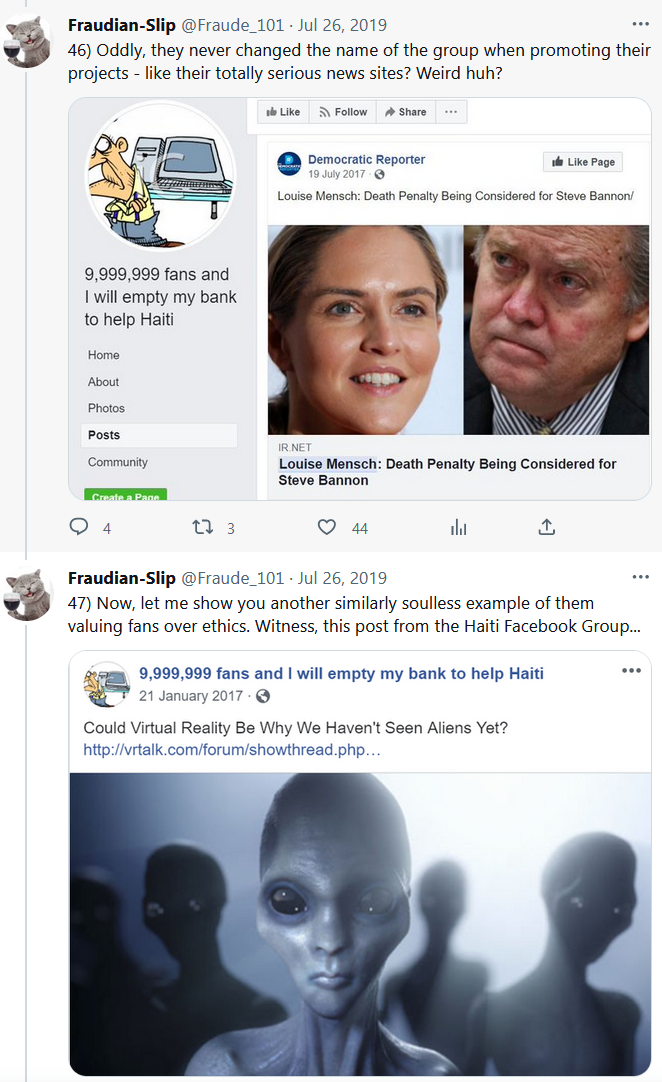This screenshot has width=662, height=1082.
Task: Expand the ellipsis menu beside Share
Action: pos(451,112)
